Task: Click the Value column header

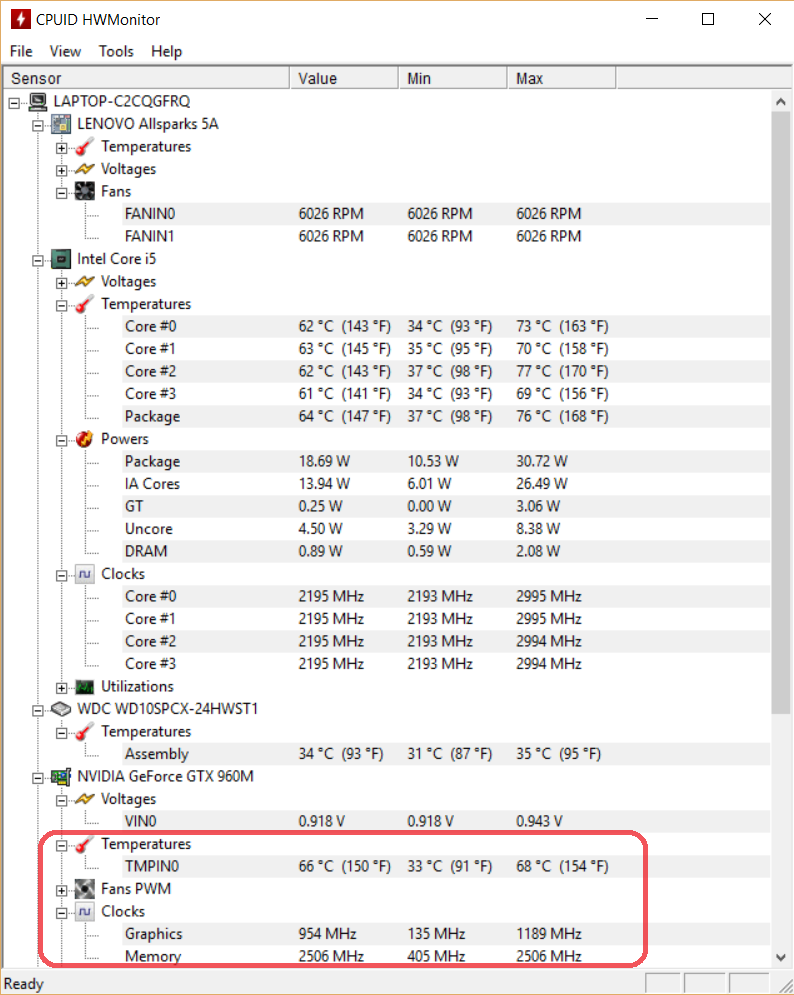Action: [344, 78]
